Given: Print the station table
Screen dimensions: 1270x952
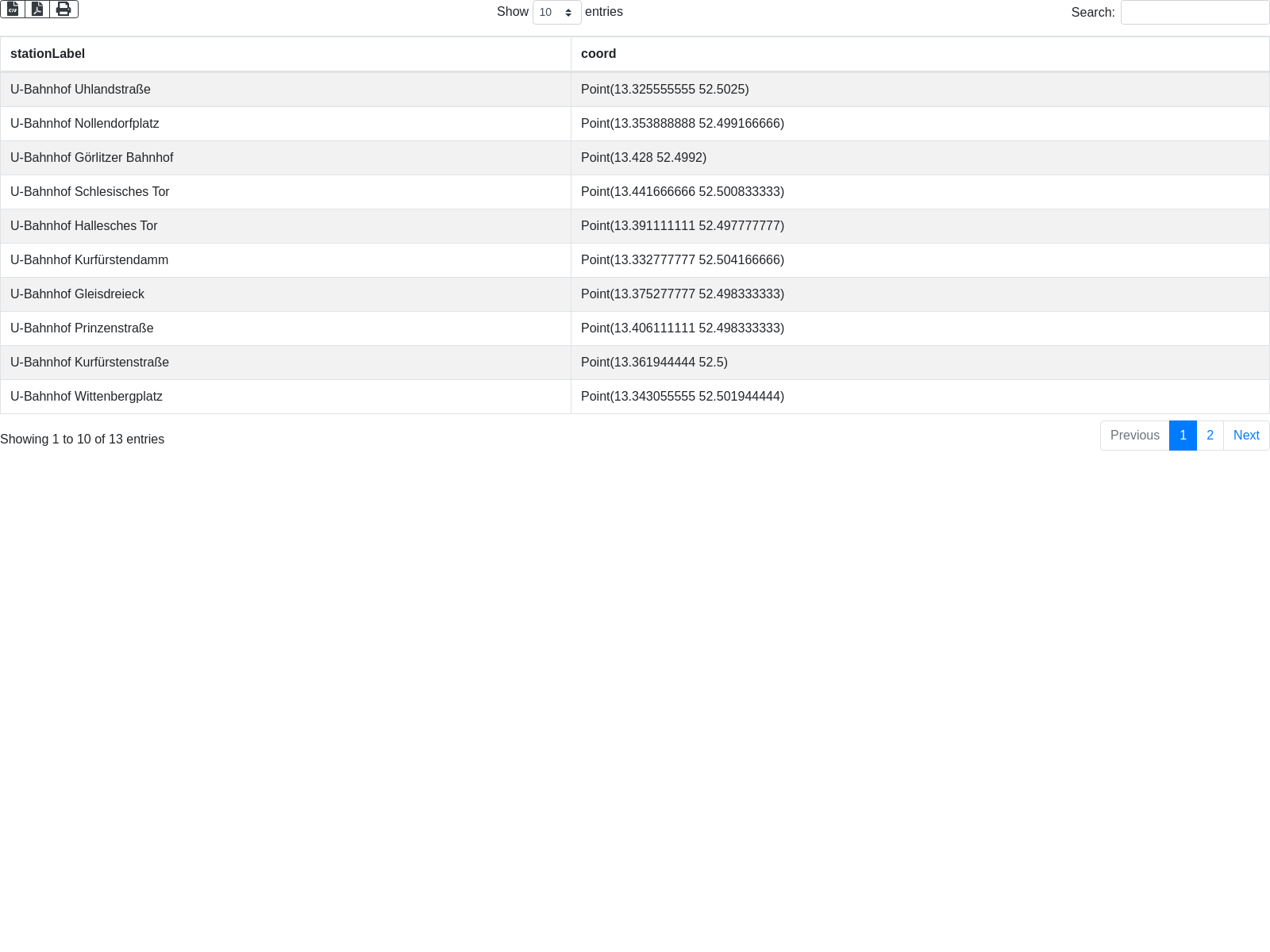Looking at the screenshot, I should [63, 10].
